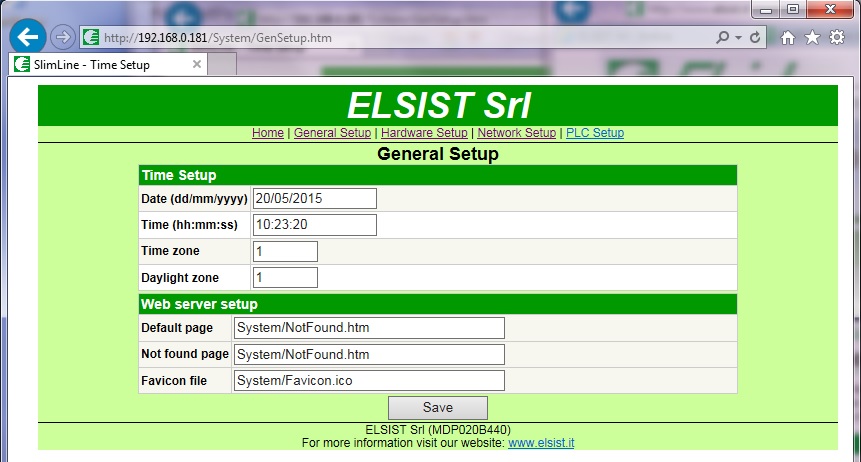Click the Time (hh:mm:ss) input field
The height and width of the screenshot is (462, 861).
pyautogui.click(x=315, y=225)
